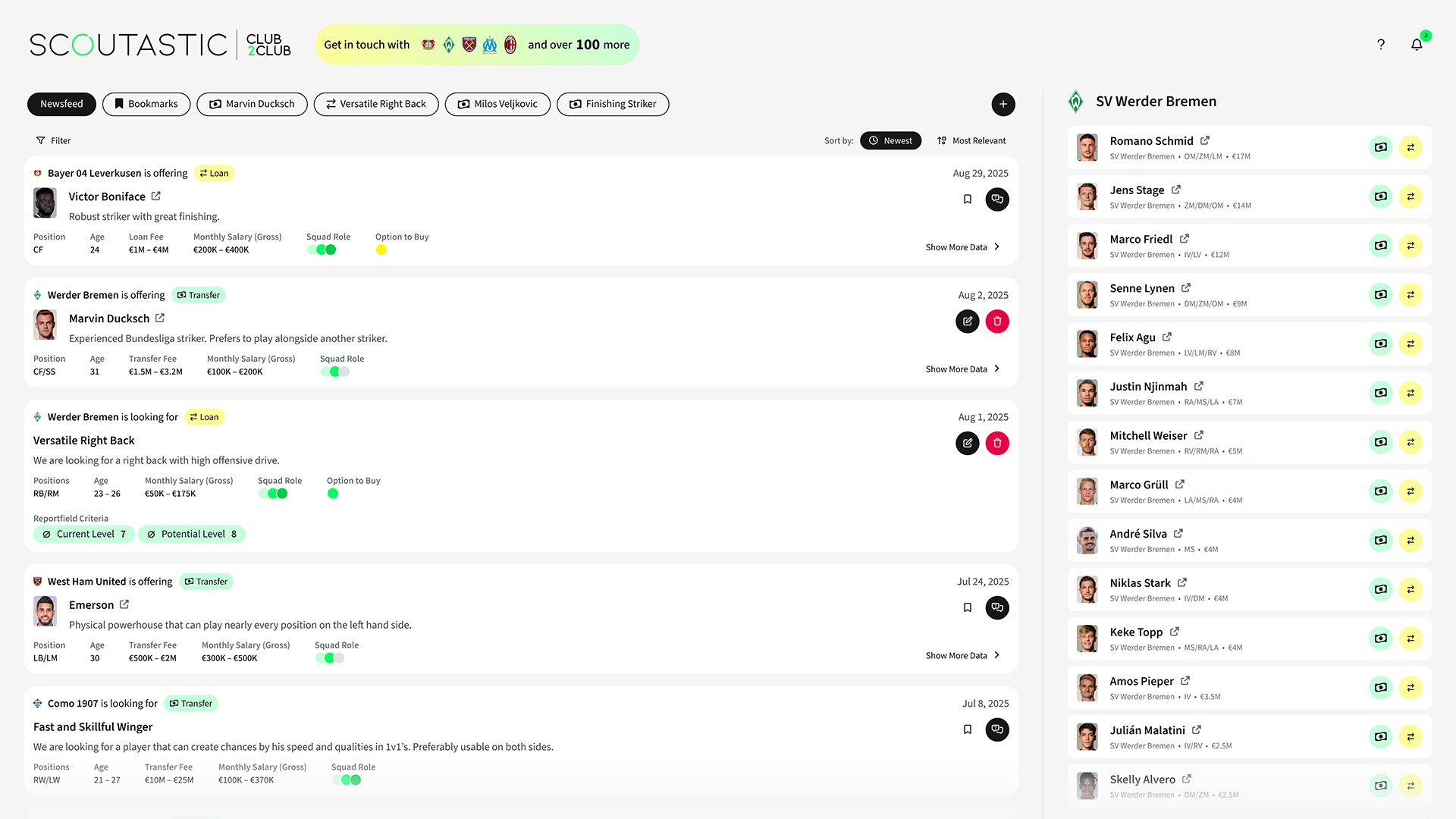
Task: Sort newsfeed by Newest
Action: click(890, 140)
